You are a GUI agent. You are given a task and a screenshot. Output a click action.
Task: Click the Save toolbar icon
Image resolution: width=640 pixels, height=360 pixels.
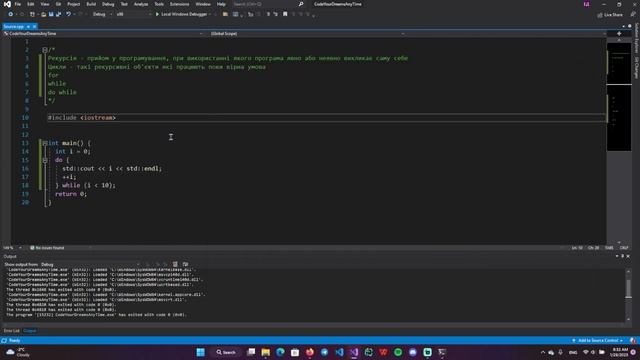(51, 14)
